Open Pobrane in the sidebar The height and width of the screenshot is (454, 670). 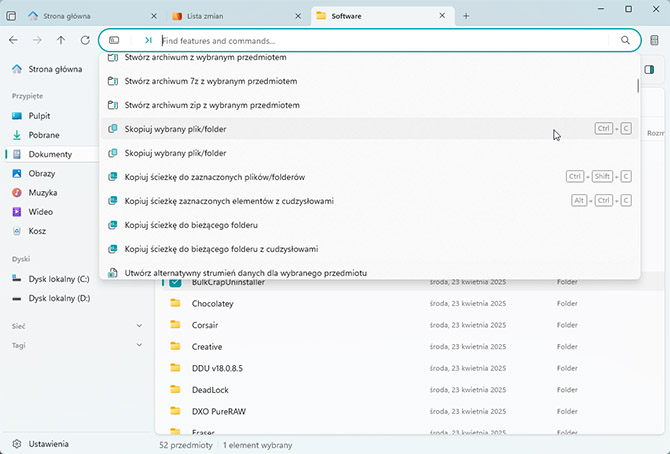pos(52,135)
